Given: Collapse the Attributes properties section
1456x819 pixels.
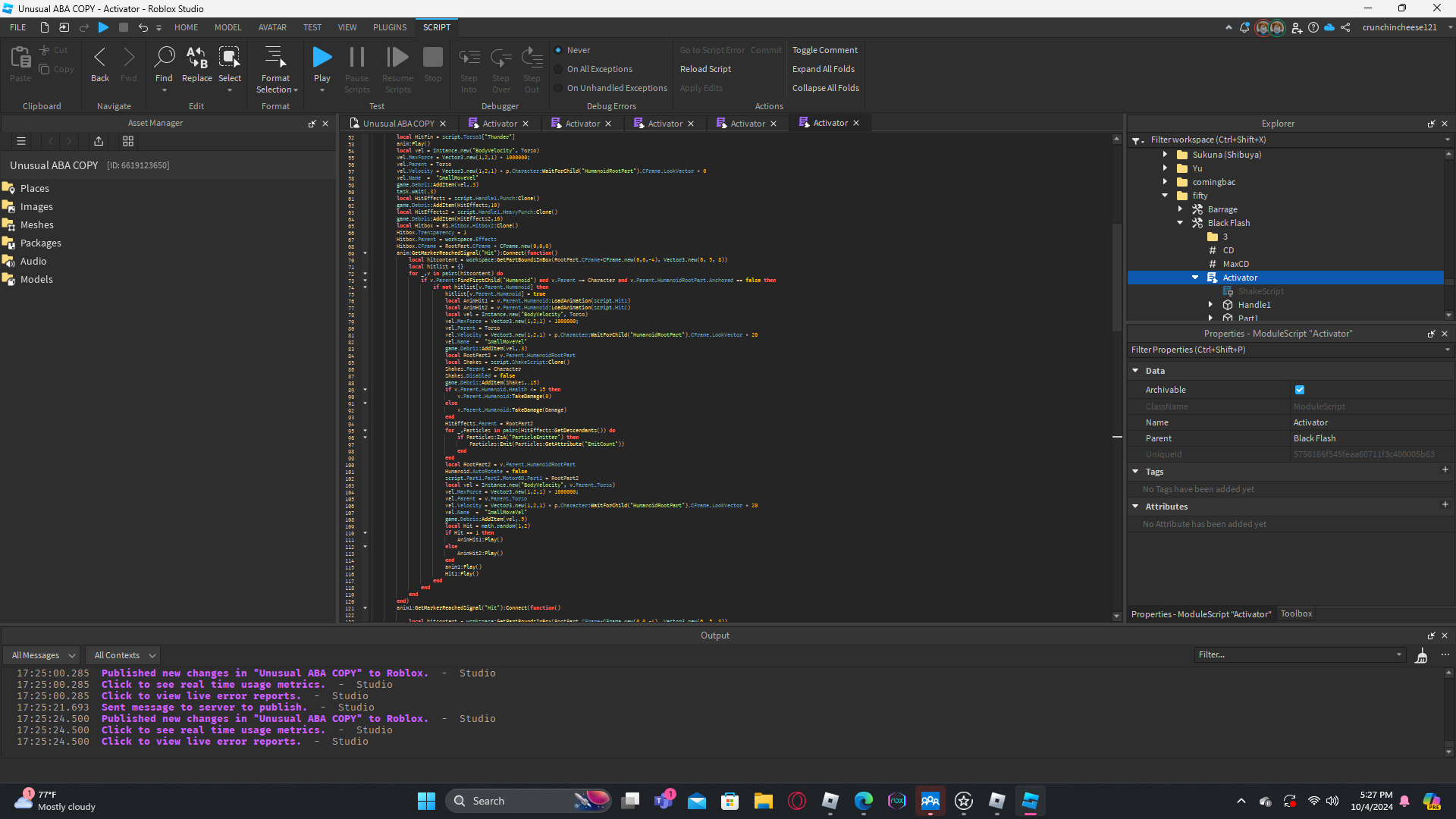Looking at the screenshot, I should 1136,507.
